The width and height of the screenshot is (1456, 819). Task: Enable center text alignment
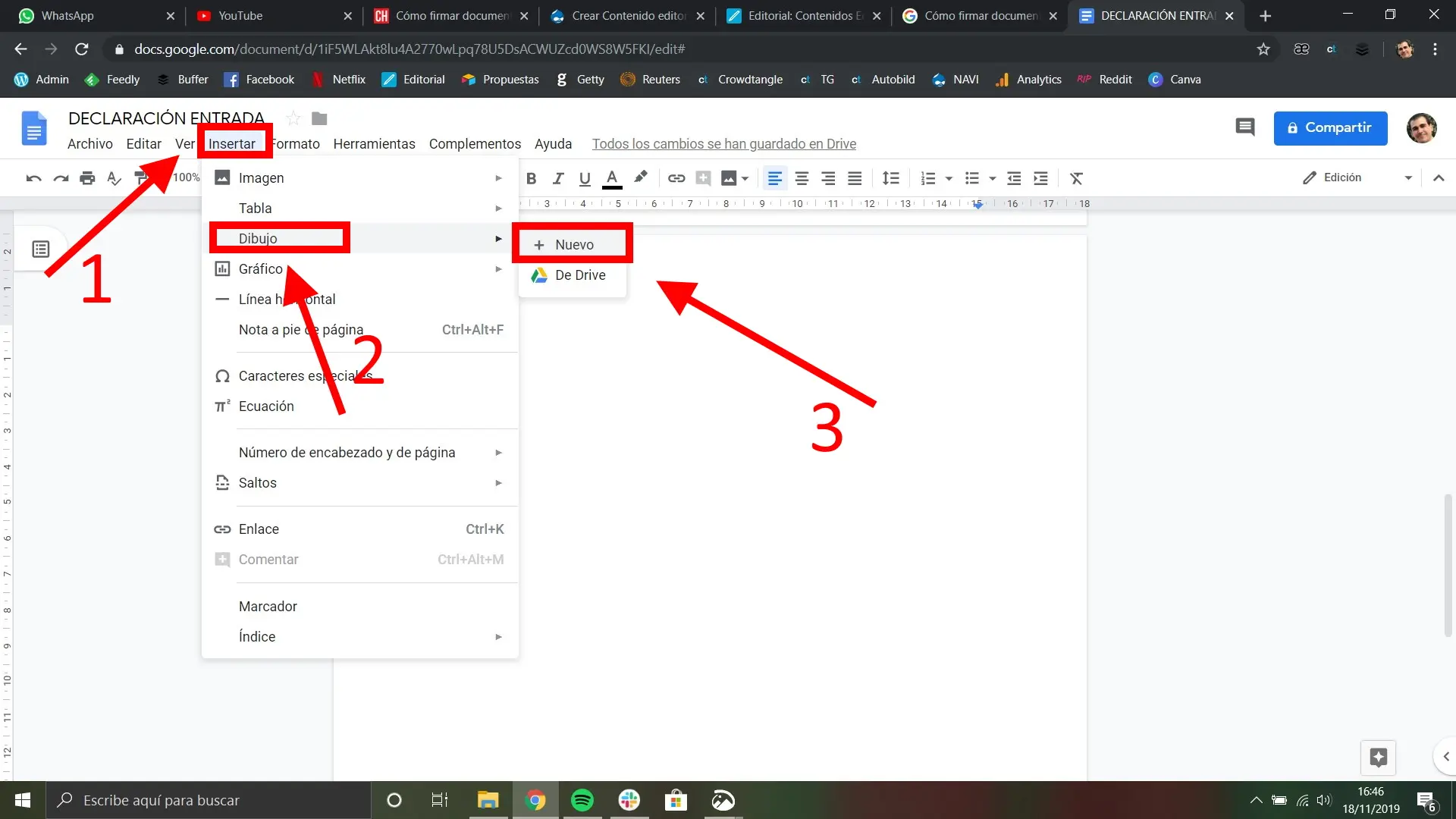[x=802, y=178]
